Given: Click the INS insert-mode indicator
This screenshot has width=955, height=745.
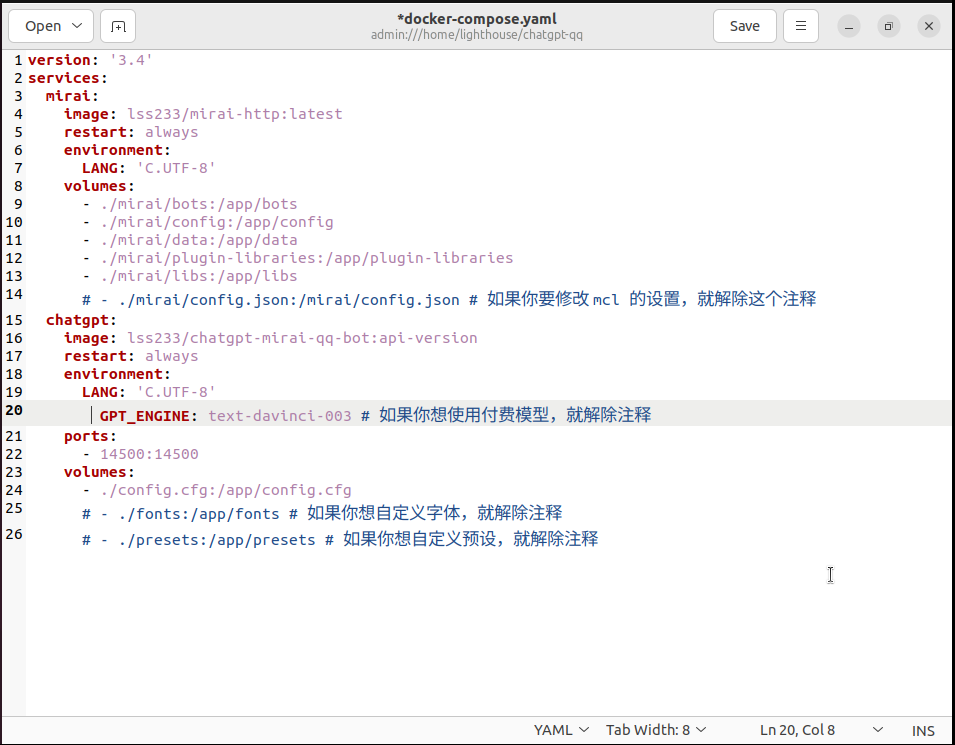Looking at the screenshot, I should (x=923, y=730).
